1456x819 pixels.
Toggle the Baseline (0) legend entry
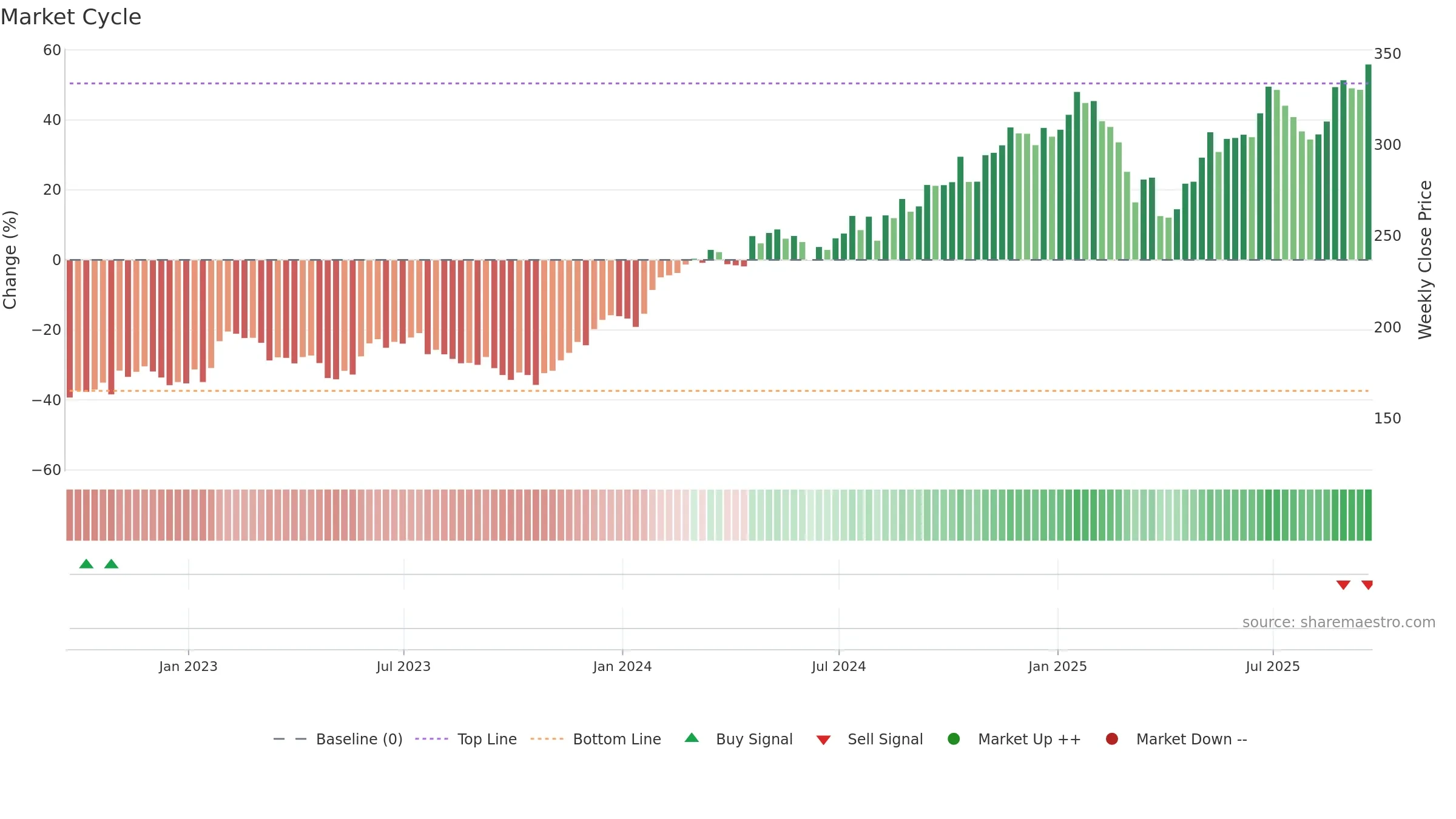[338, 739]
